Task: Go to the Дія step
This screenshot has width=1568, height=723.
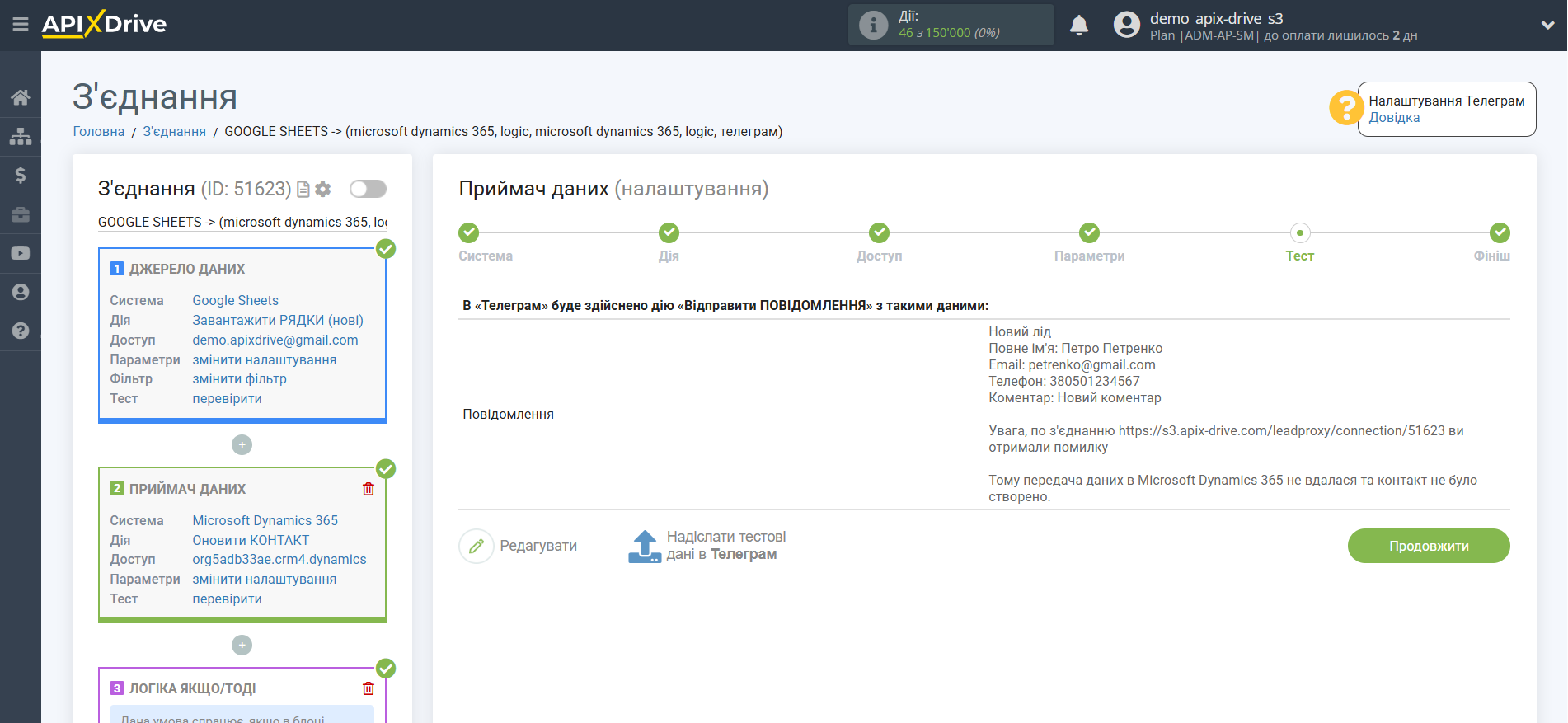Action: tap(669, 242)
